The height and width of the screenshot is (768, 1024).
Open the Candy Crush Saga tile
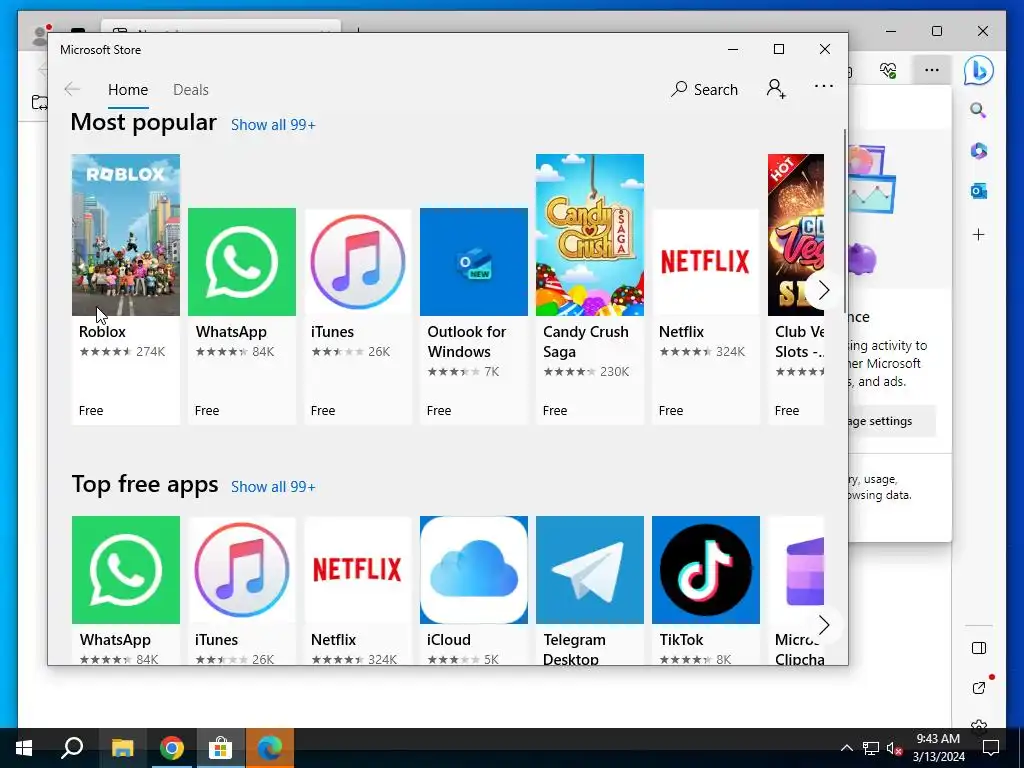590,289
